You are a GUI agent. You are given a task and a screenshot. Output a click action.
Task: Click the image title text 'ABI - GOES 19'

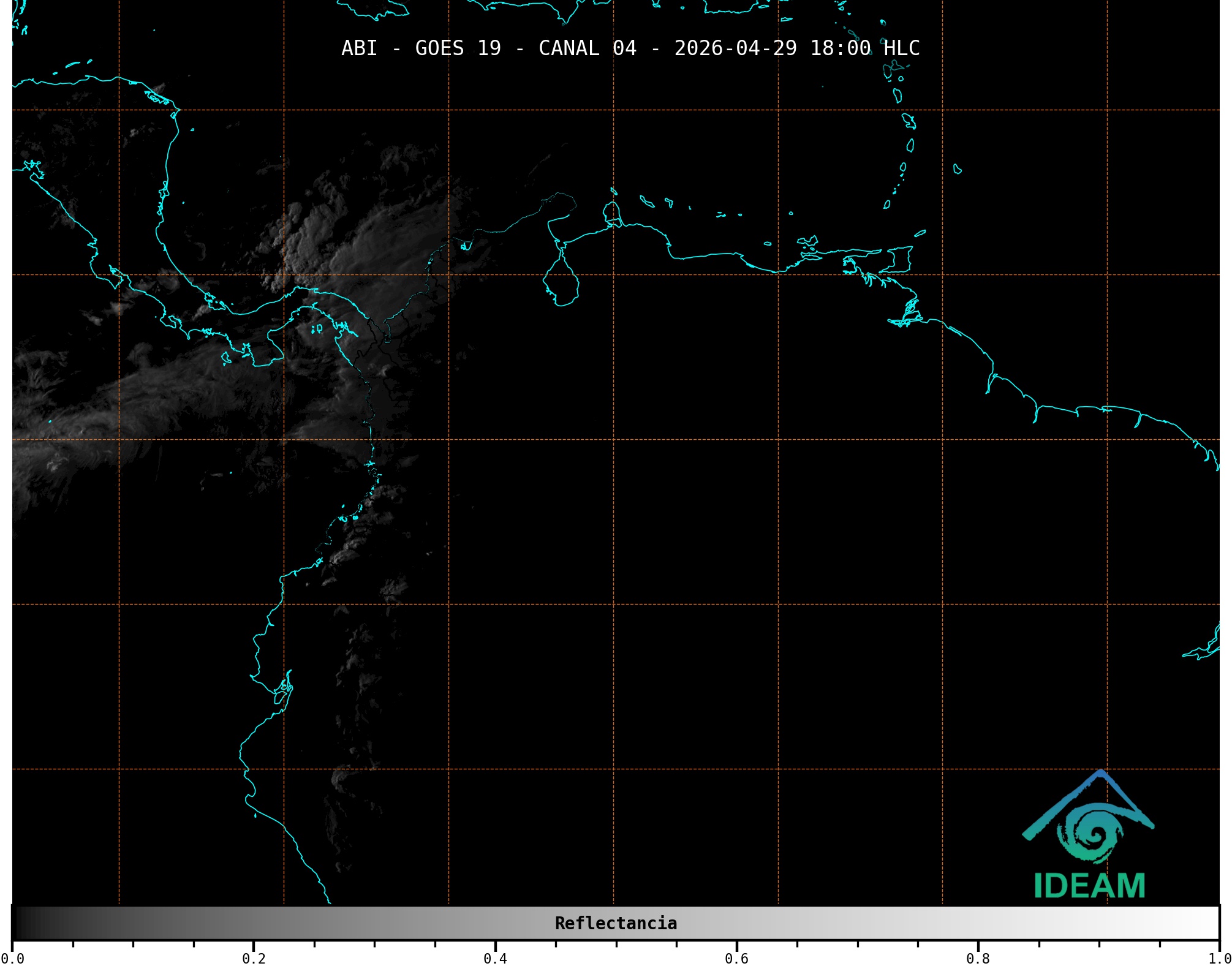coord(420,48)
